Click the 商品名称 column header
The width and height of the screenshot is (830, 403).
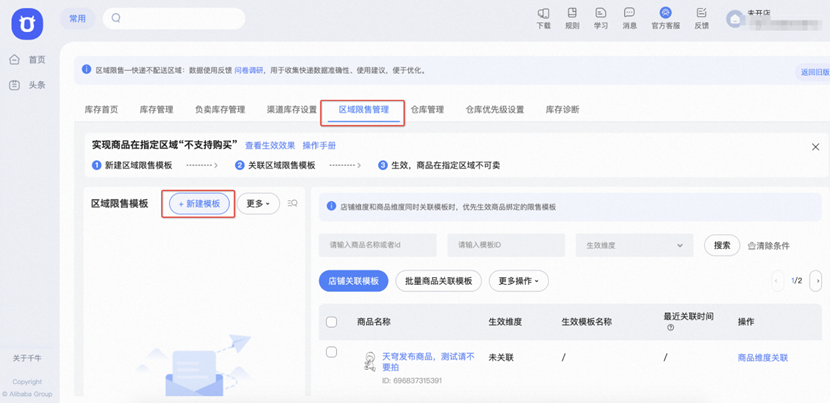(374, 321)
